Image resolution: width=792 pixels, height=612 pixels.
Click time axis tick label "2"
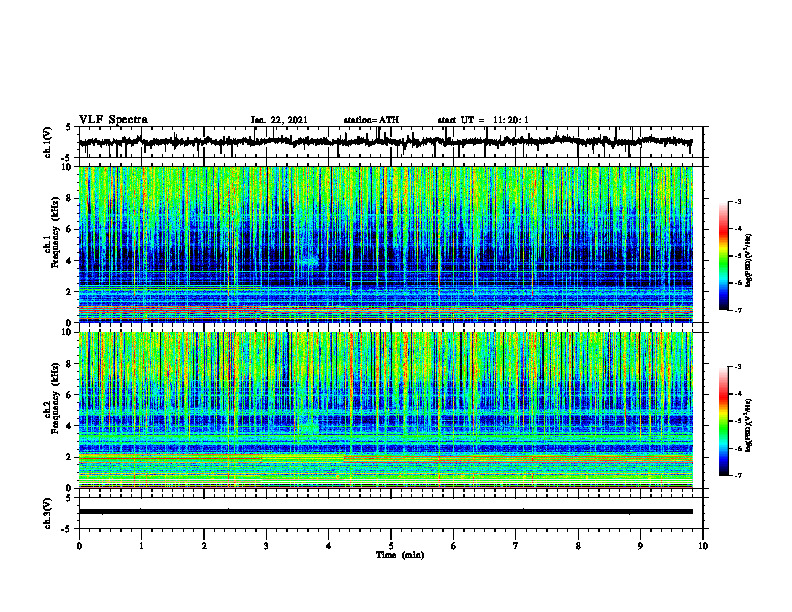click(204, 546)
